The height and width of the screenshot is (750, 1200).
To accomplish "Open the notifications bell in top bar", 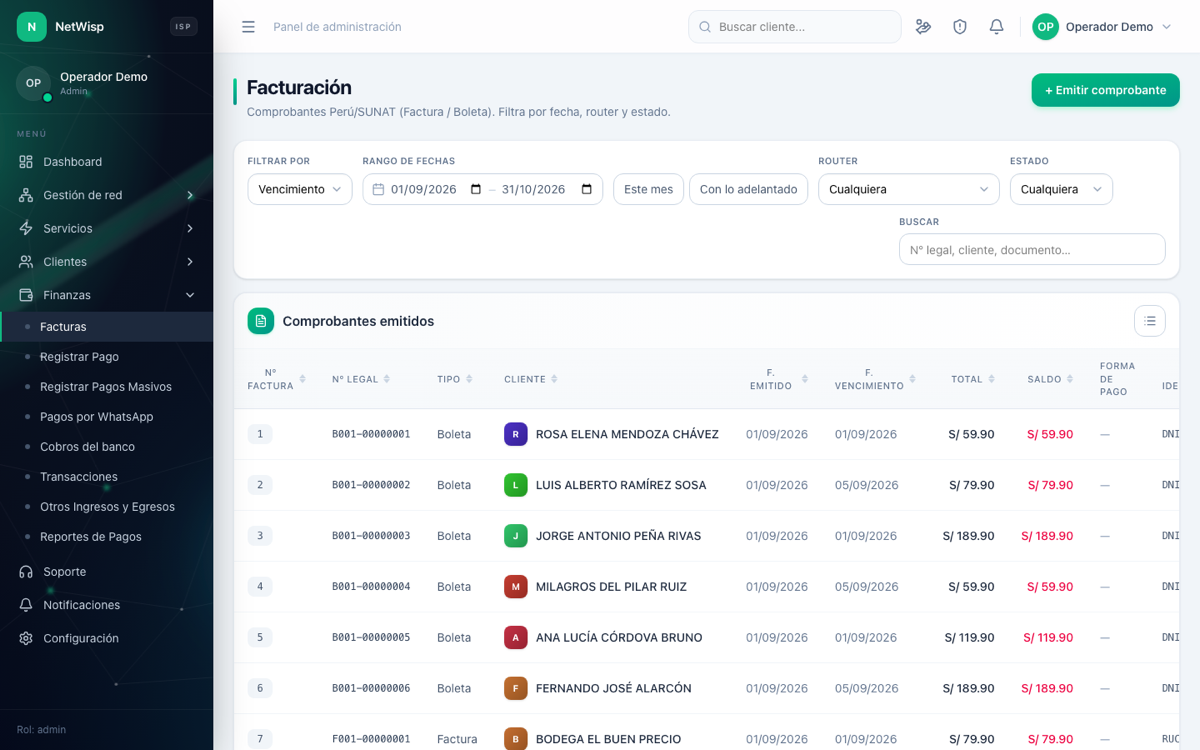I will 996,27.
